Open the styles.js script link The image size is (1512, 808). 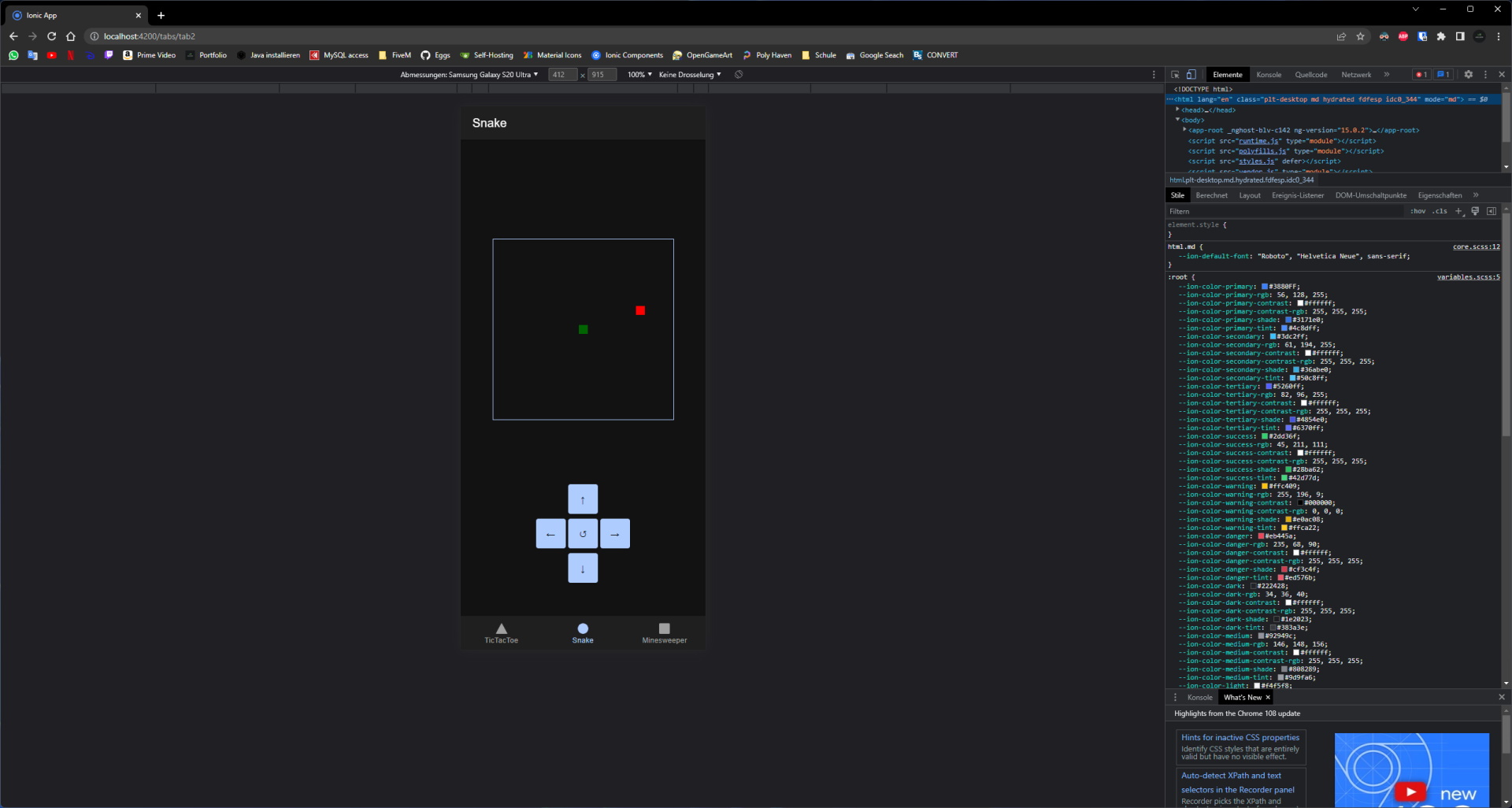(x=1255, y=161)
